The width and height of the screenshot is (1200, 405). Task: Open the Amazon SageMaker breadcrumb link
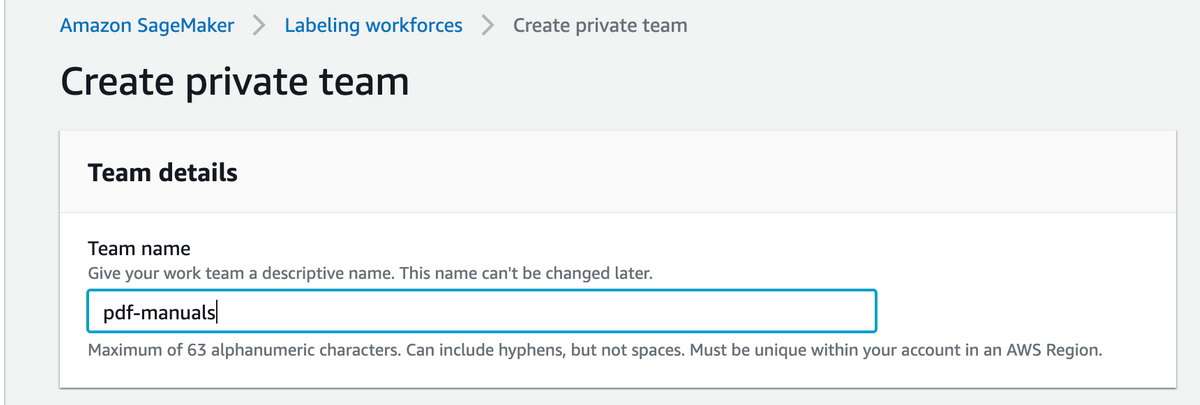point(147,25)
